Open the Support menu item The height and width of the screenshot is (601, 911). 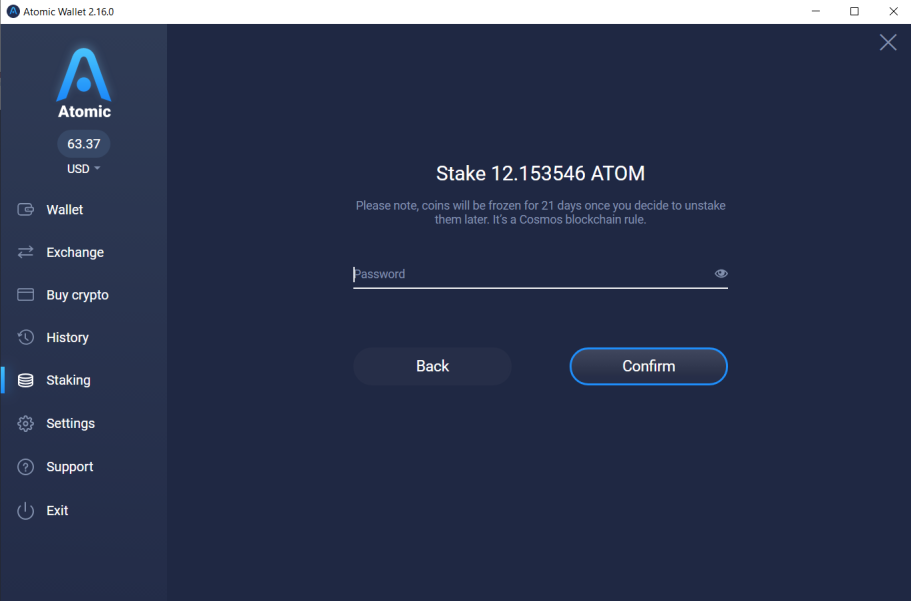(70, 467)
